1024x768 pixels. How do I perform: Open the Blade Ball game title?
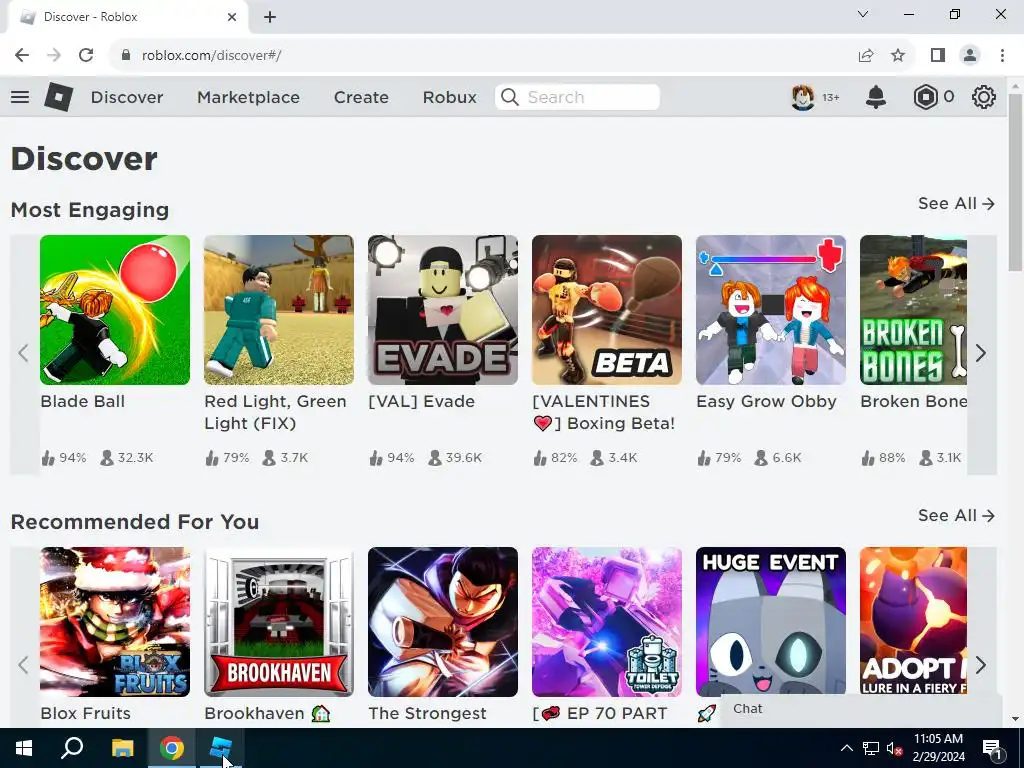coord(82,402)
